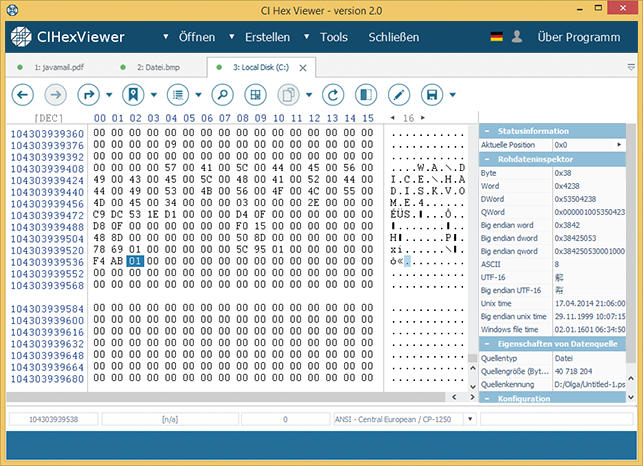The image size is (643, 466).
Task: Click the user profile silhouette icon
Action: coord(517,37)
